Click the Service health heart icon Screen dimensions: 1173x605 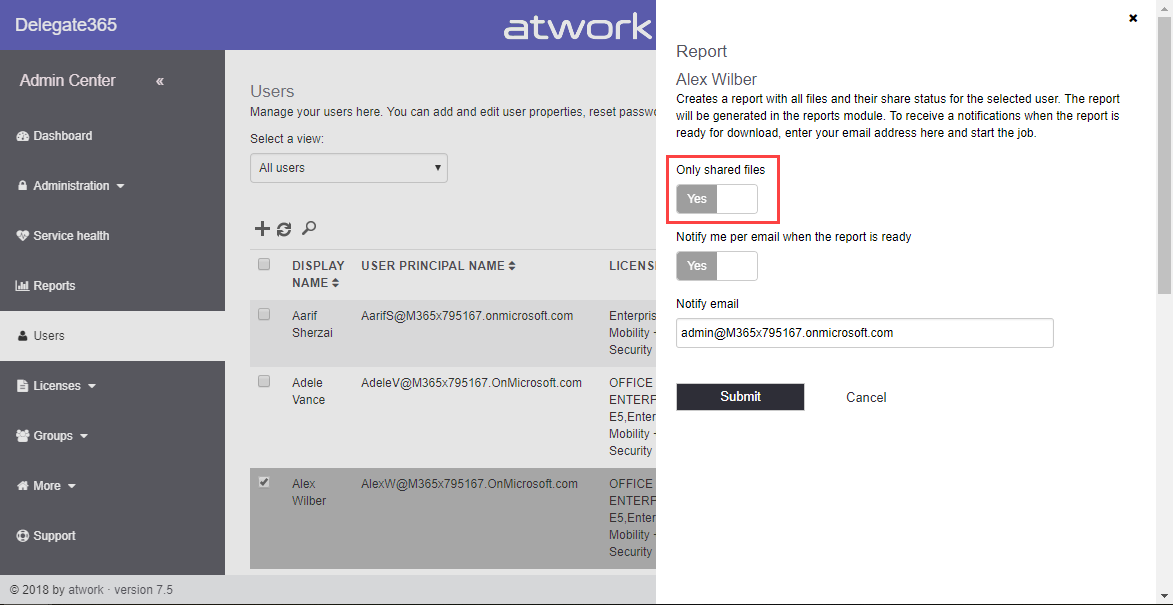24,236
